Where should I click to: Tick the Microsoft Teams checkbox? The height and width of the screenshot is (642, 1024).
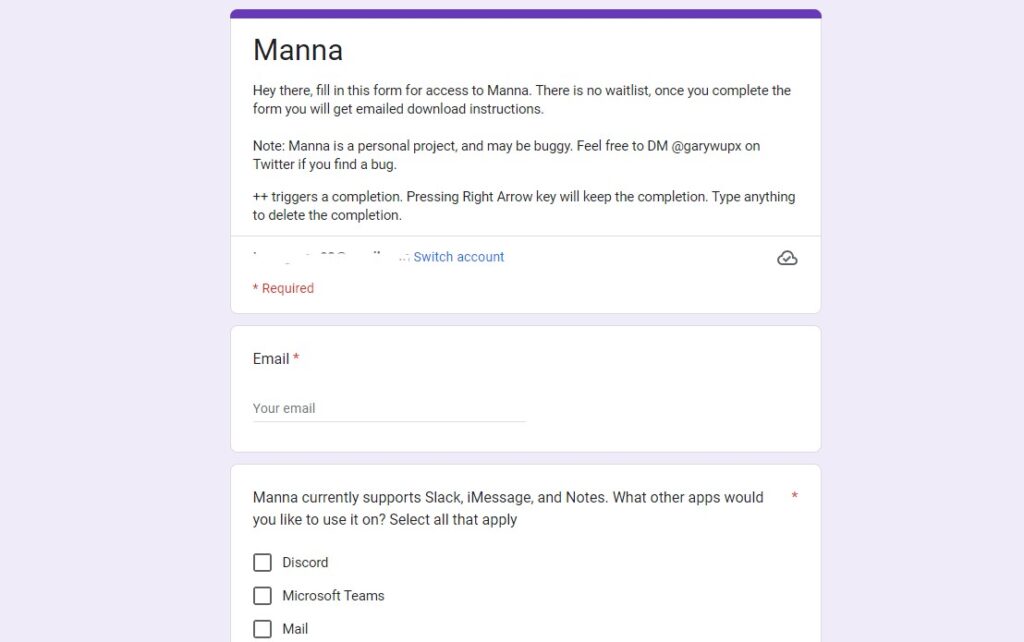coord(262,596)
